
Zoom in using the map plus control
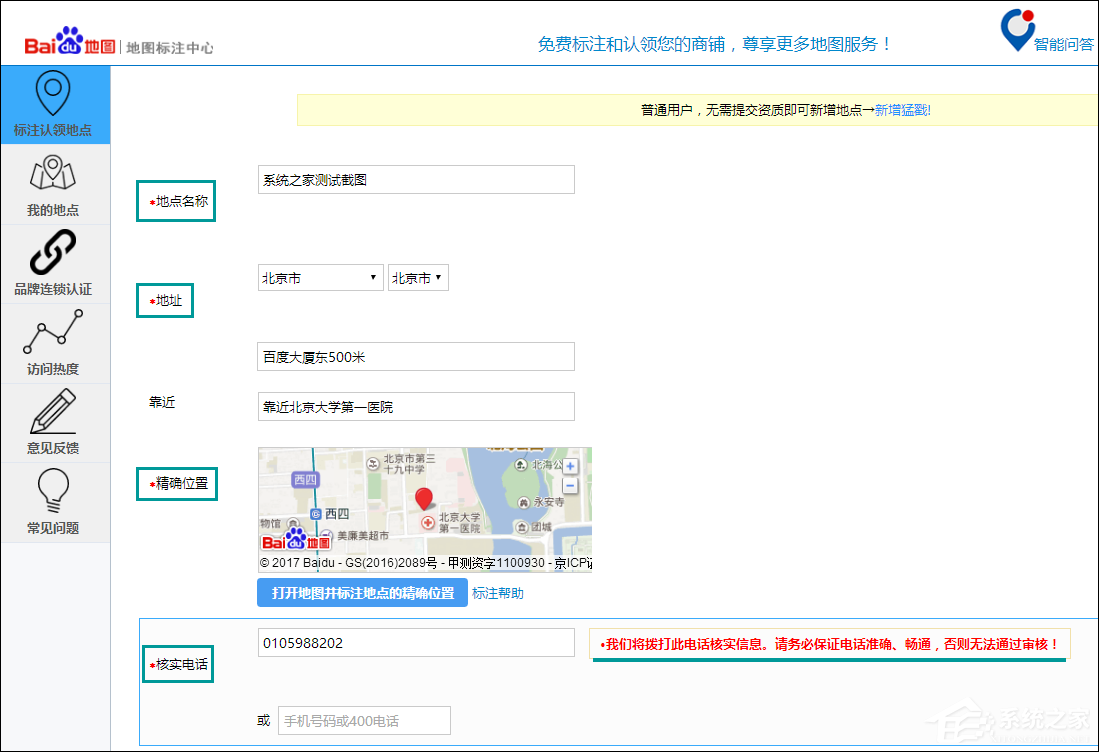tap(570, 465)
